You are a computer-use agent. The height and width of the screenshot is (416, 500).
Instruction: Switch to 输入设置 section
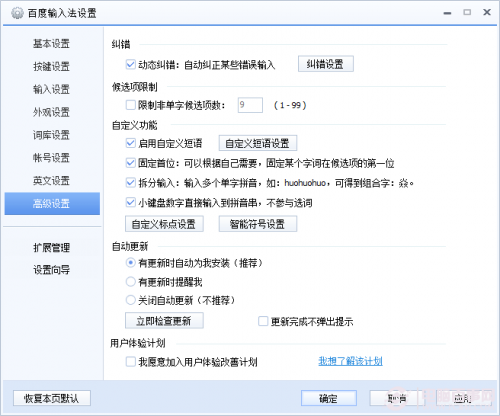point(51,89)
